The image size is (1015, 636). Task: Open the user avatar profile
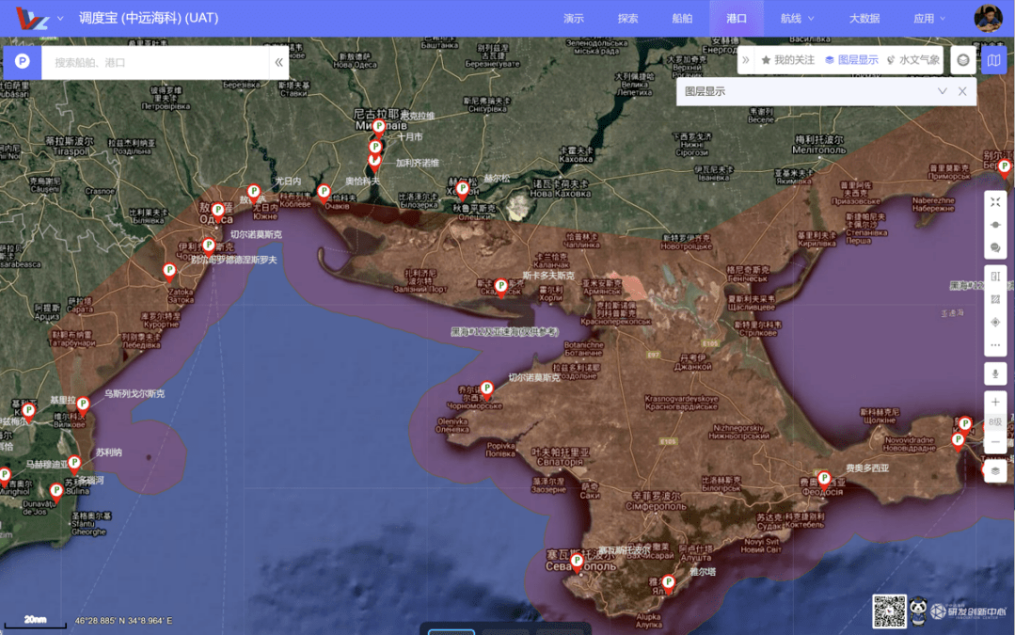point(988,18)
